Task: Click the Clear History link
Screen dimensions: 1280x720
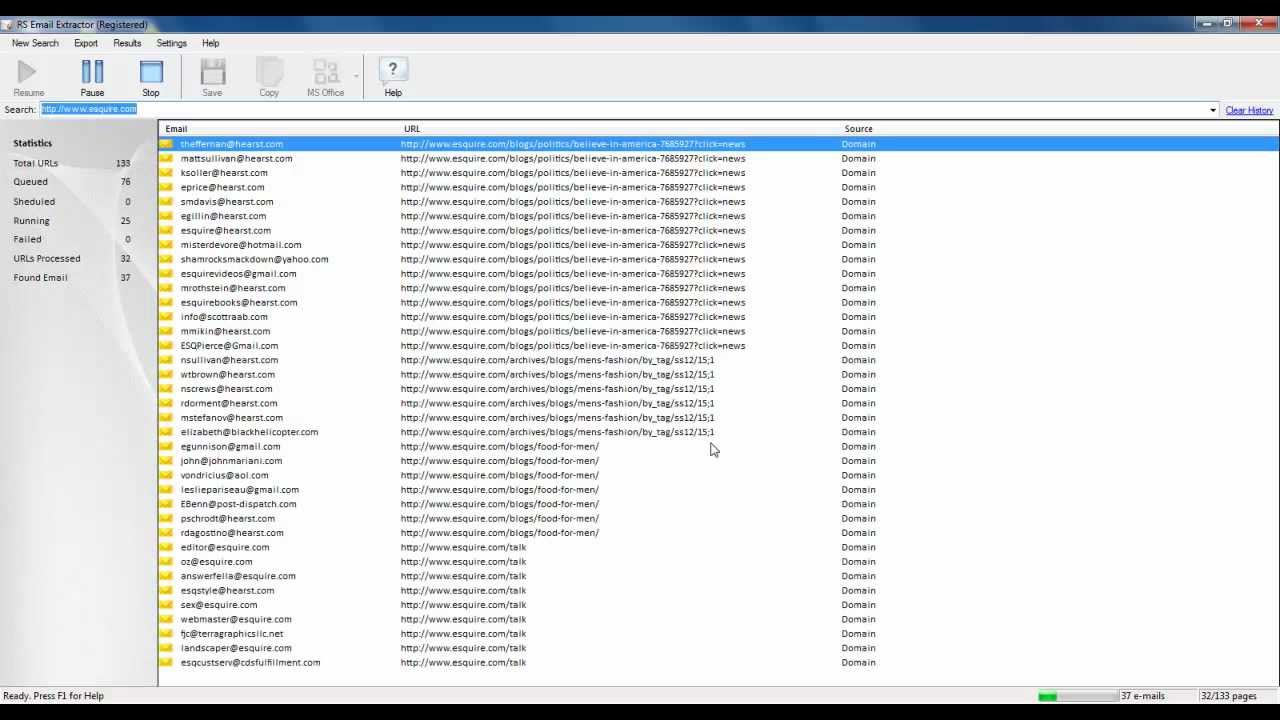Action: pyautogui.click(x=1249, y=110)
